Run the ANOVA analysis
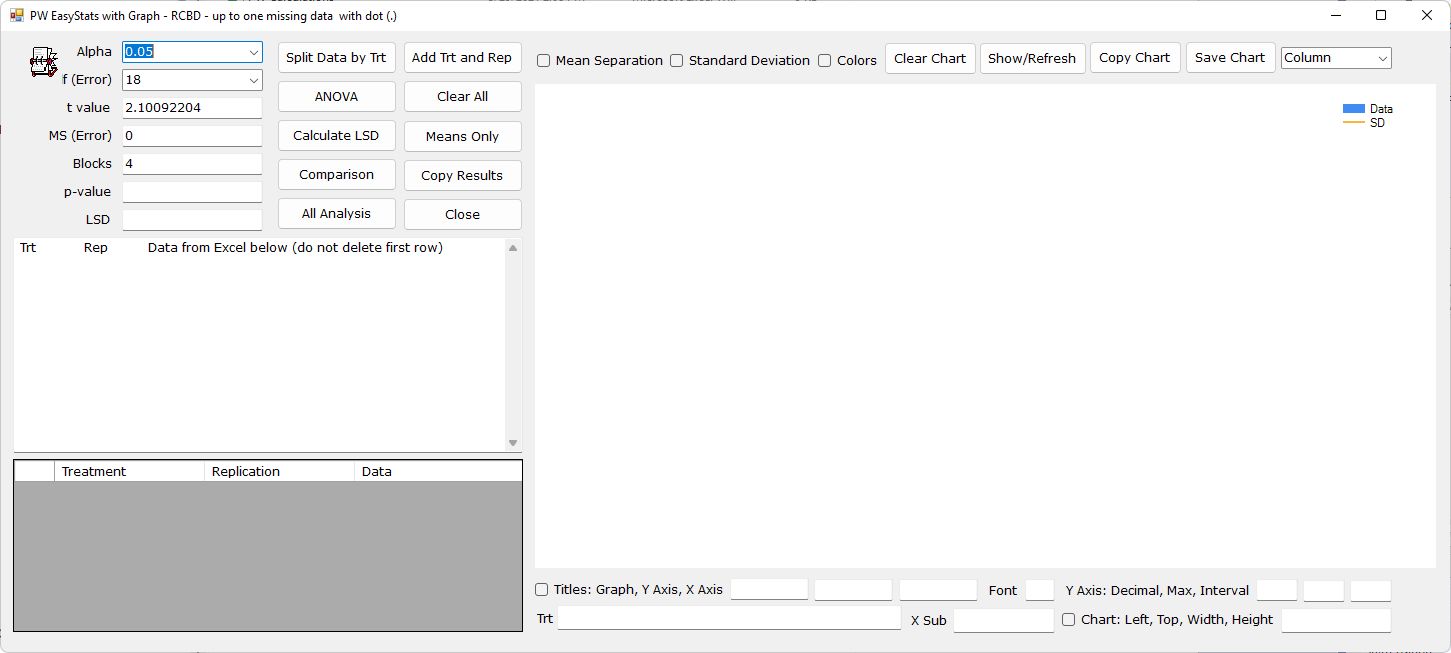 point(336,96)
